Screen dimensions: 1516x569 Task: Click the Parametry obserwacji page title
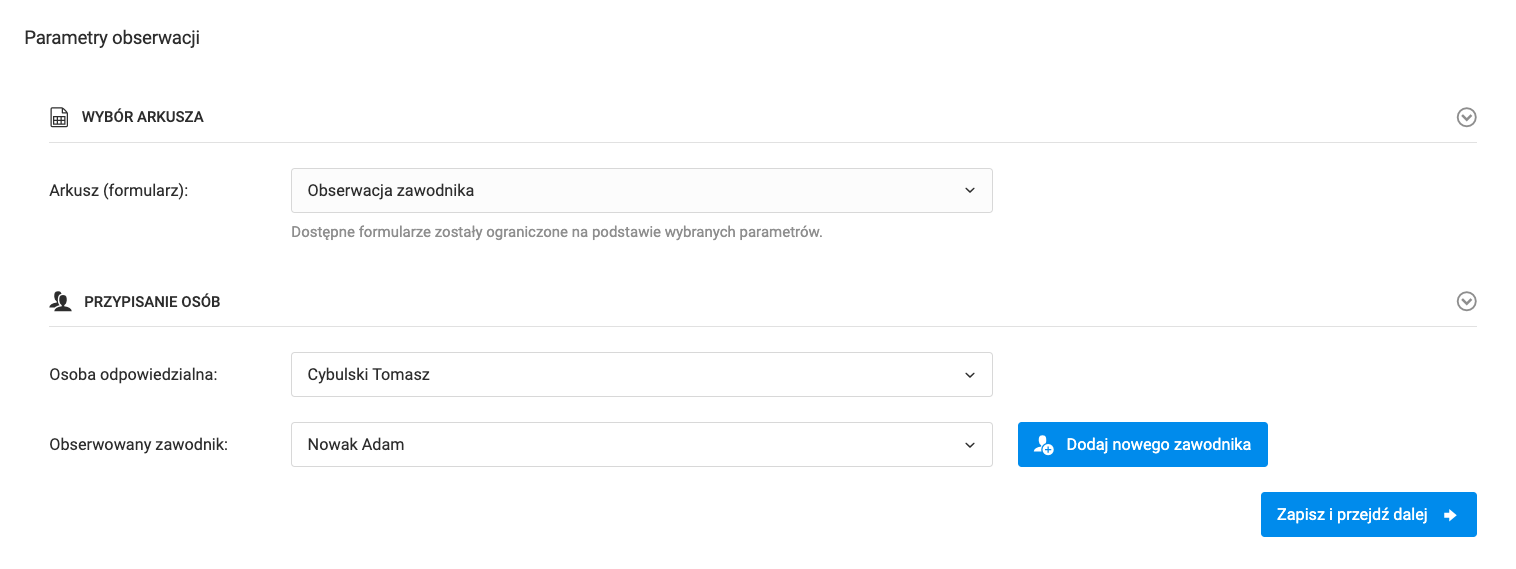click(112, 38)
